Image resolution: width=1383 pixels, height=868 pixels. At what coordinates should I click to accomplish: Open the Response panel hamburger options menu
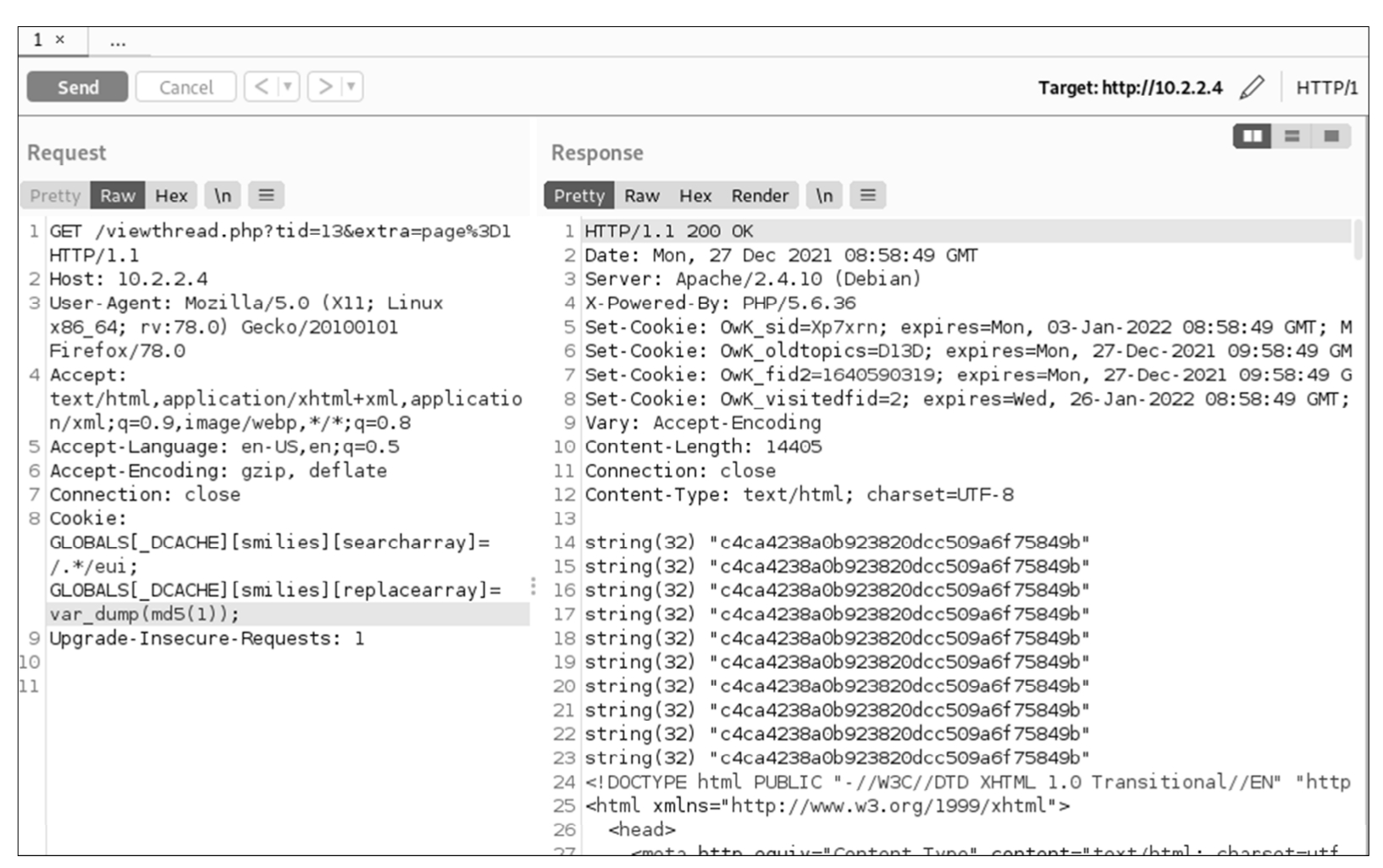867,196
